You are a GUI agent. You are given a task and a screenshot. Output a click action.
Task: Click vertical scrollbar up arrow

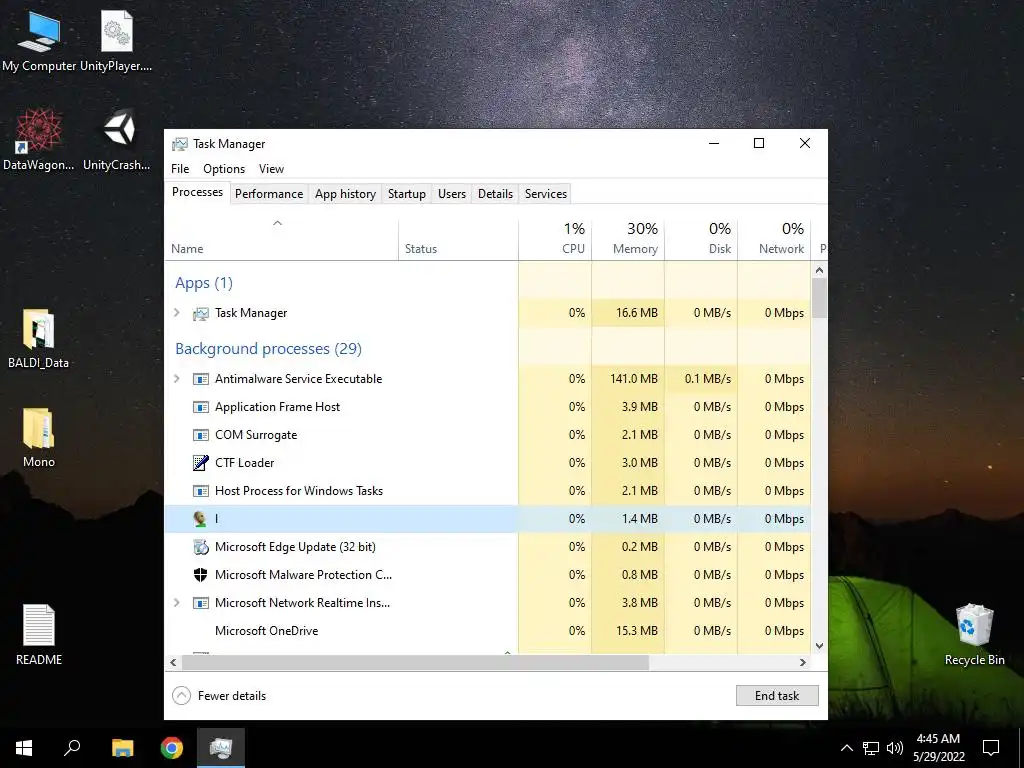[x=820, y=270]
